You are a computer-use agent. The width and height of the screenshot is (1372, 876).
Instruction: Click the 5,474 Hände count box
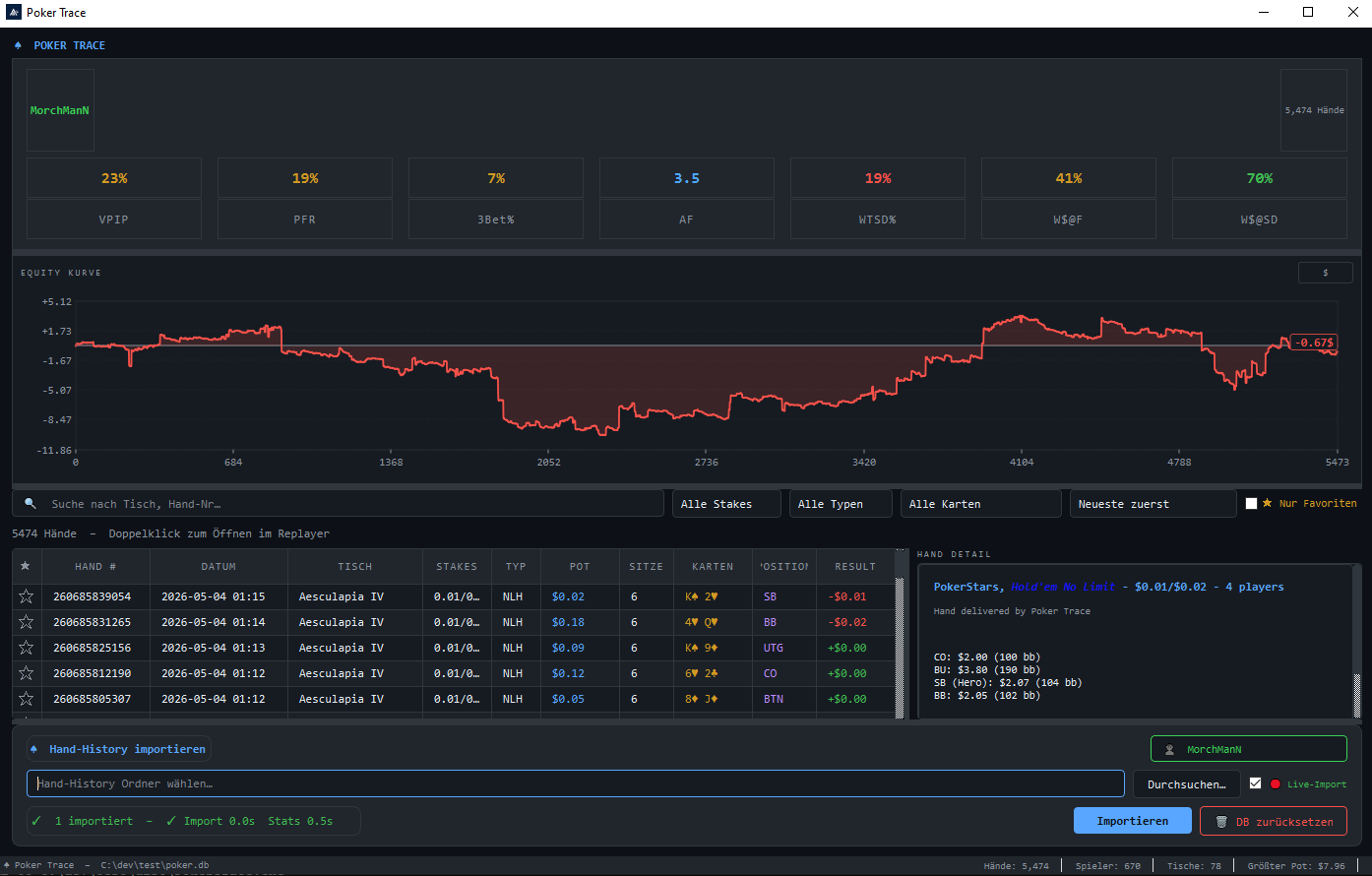1314,110
